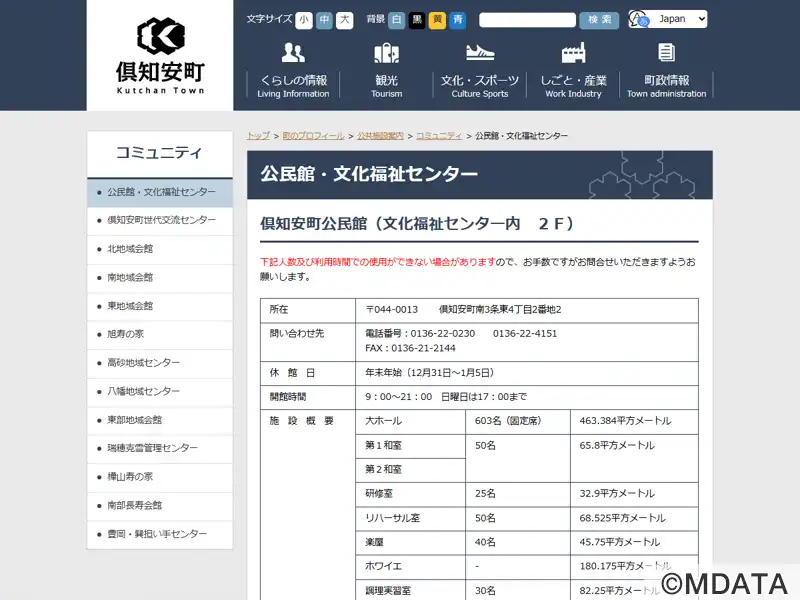This screenshot has width=800, height=600.
Task: Set font size to 小 (small)
Action: pyautogui.click(x=303, y=20)
